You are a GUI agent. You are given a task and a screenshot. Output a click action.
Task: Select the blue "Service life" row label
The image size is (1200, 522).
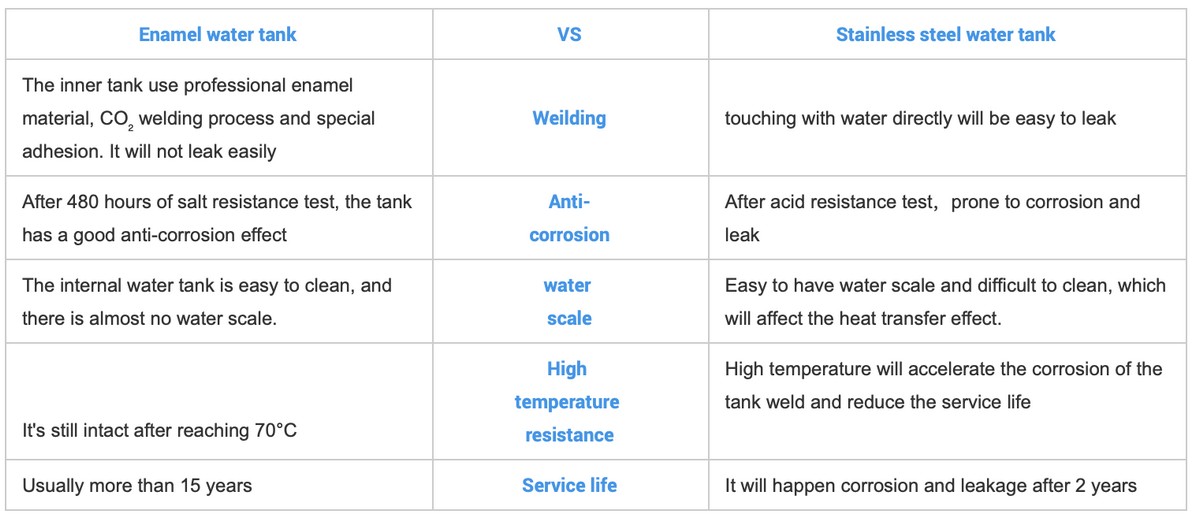pos(569,486)
